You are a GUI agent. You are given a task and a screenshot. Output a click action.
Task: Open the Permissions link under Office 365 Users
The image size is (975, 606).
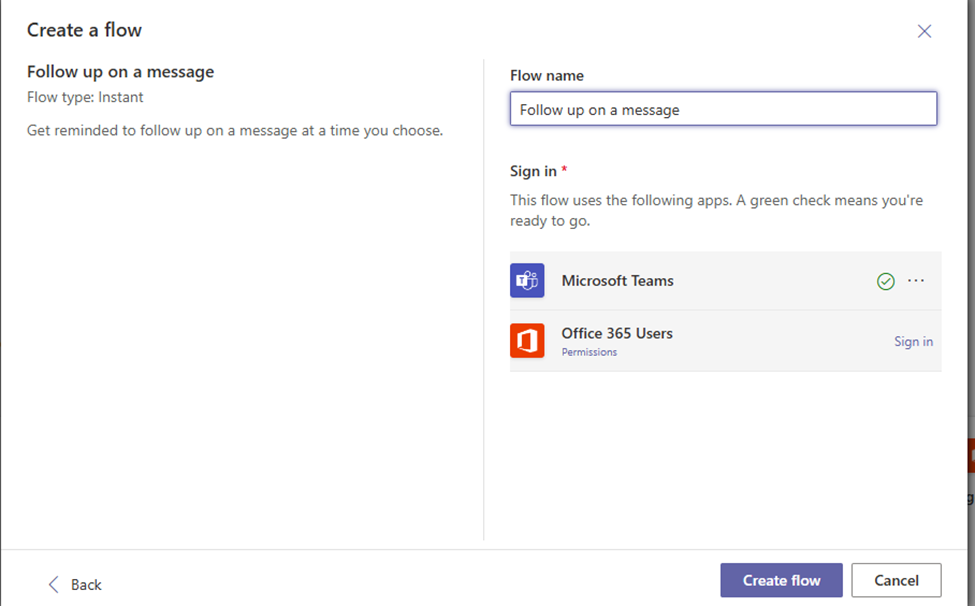click(589, 352)
